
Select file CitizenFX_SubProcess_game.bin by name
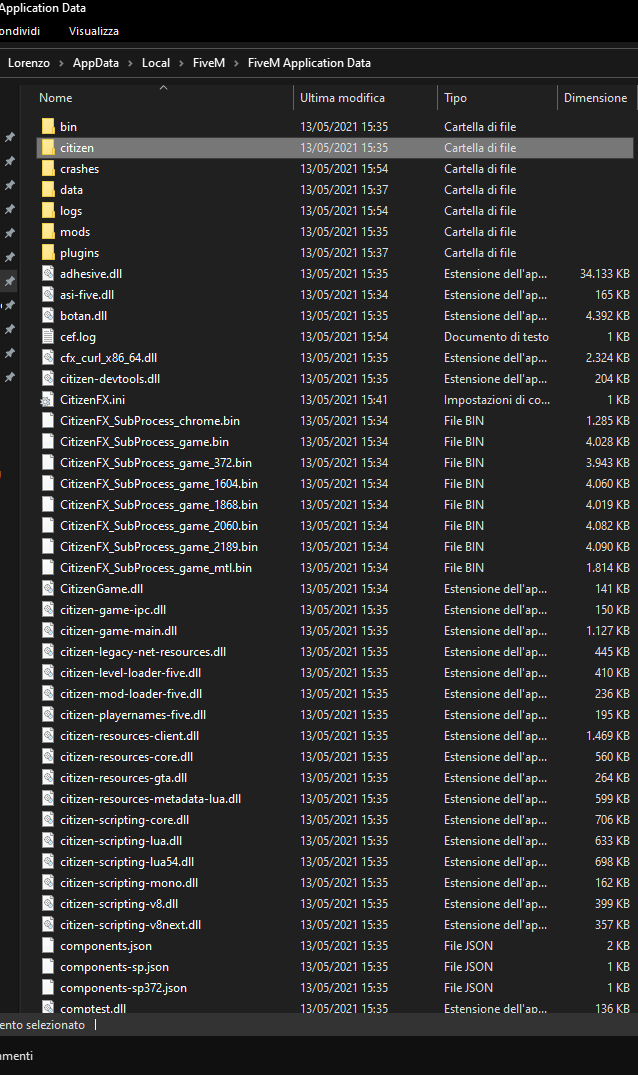(x=145, y=442)
